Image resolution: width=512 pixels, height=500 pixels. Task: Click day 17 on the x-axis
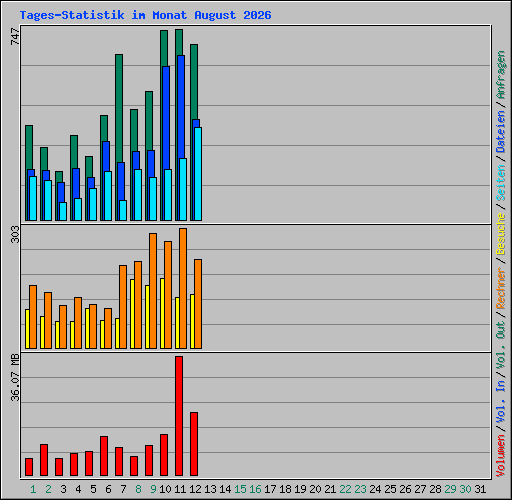270,489
